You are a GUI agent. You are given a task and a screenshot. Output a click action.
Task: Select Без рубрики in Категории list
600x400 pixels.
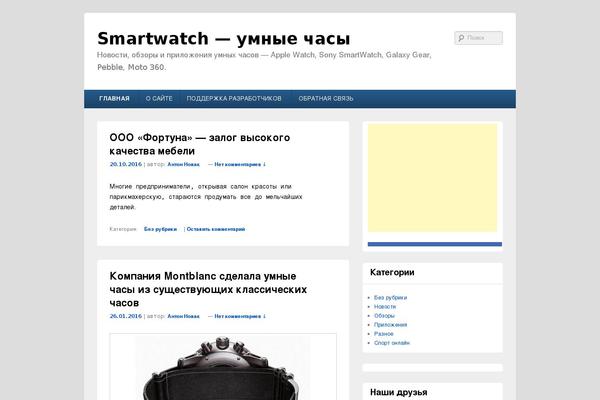tap(390, 297)
